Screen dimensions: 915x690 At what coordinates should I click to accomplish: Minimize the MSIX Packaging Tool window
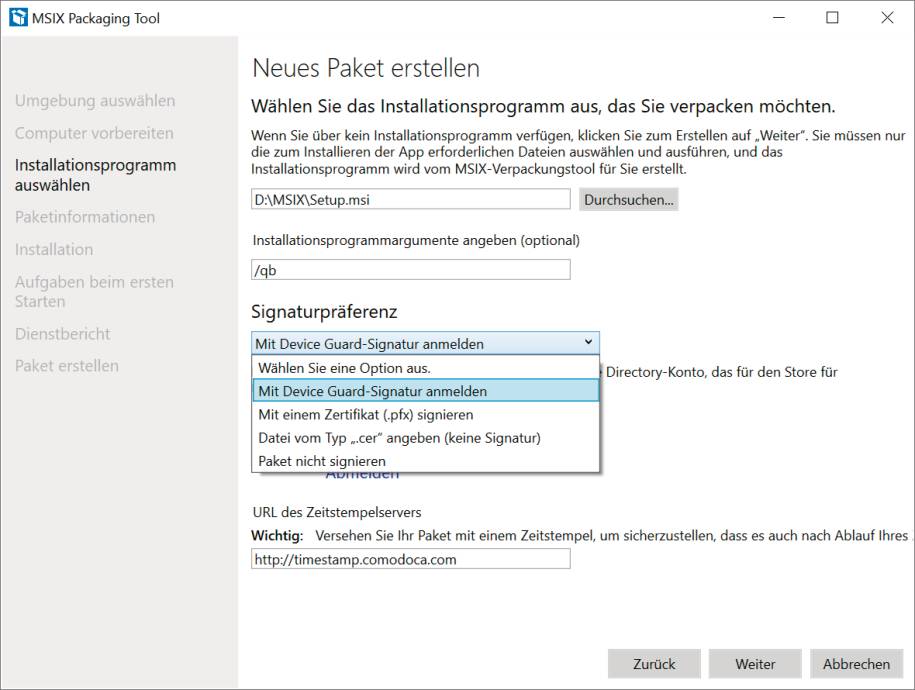(779, 18)
